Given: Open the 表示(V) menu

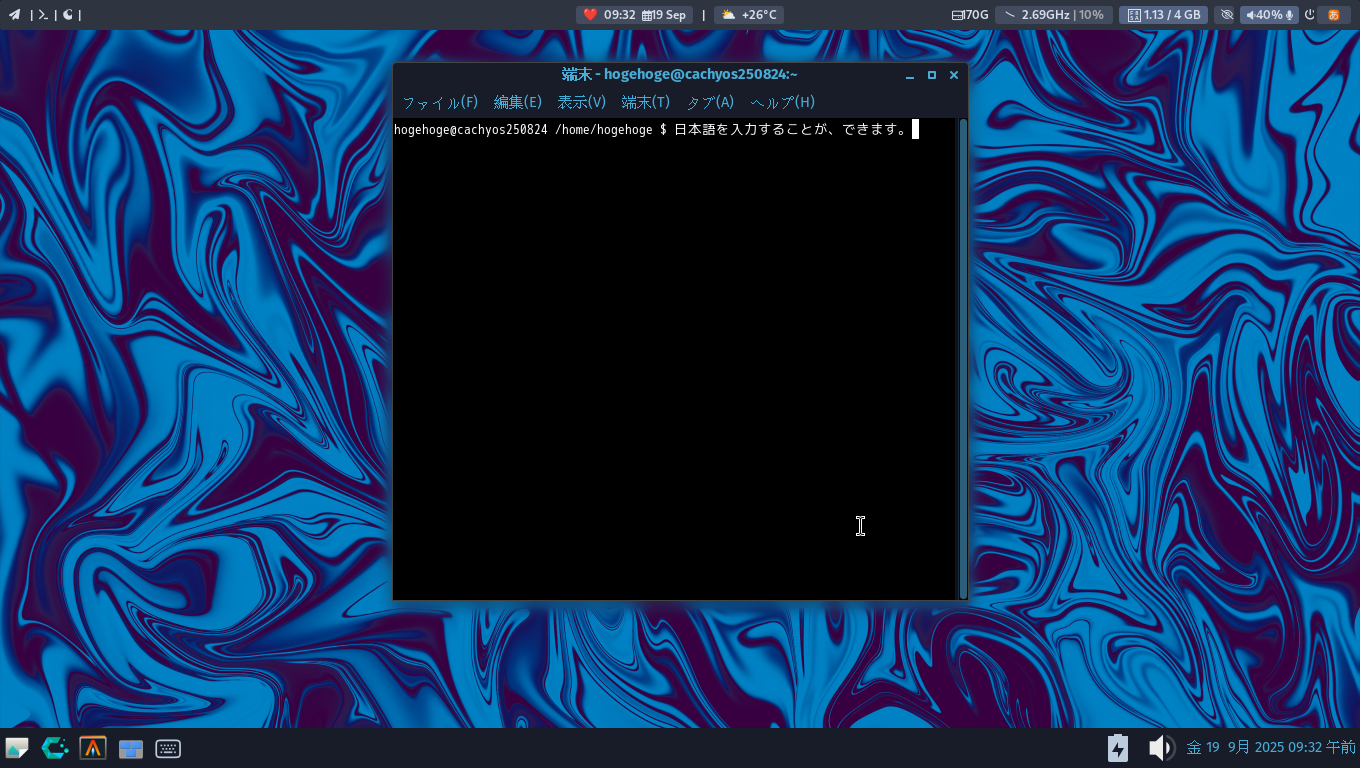Looking at the screenshot, I should point(582,102).
